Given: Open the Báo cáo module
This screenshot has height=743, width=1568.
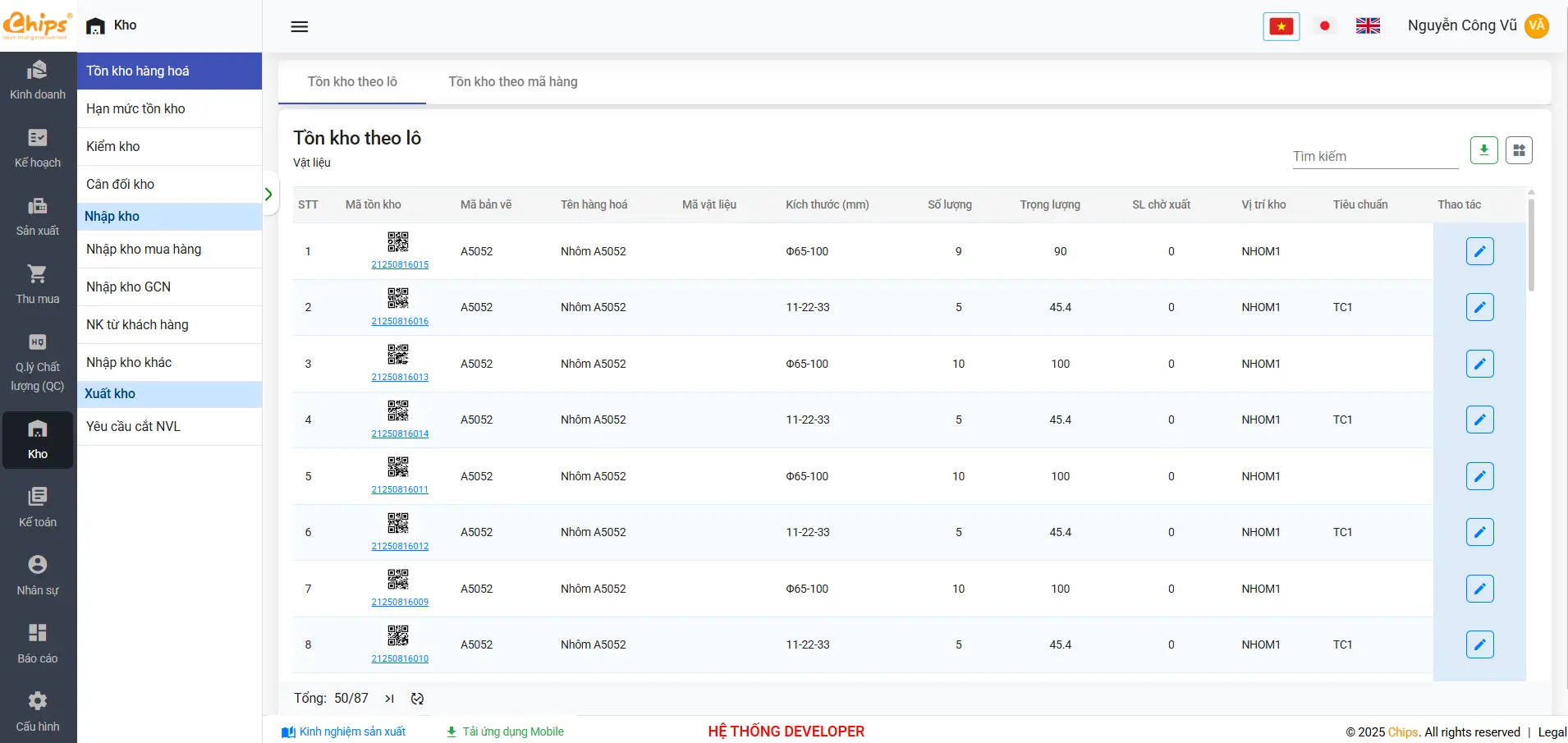Looking at the screenshot, I should [x=38, y=644].
